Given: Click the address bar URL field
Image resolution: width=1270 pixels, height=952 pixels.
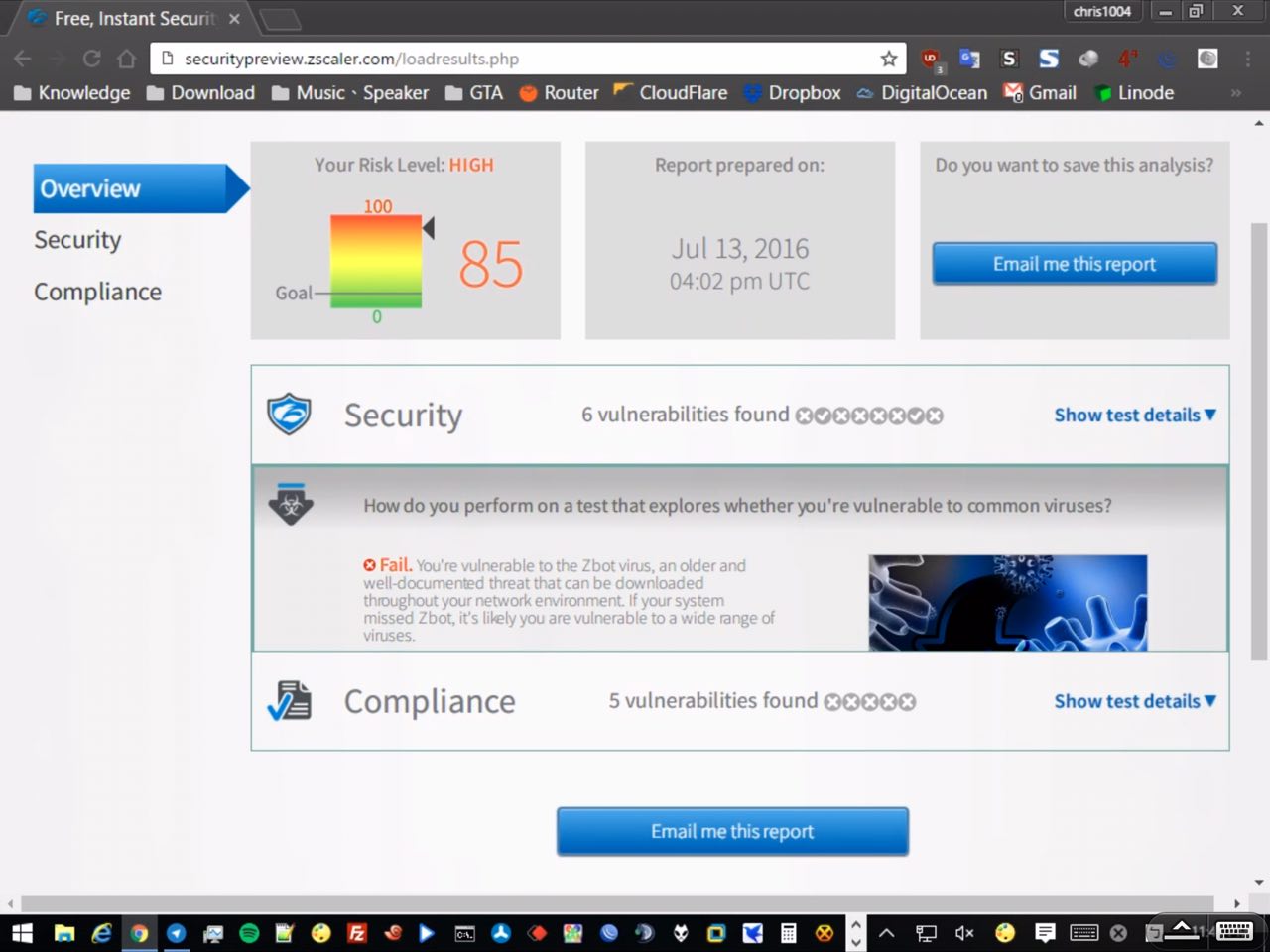Looking at the screenshot, I should click(x=516, y=59).
